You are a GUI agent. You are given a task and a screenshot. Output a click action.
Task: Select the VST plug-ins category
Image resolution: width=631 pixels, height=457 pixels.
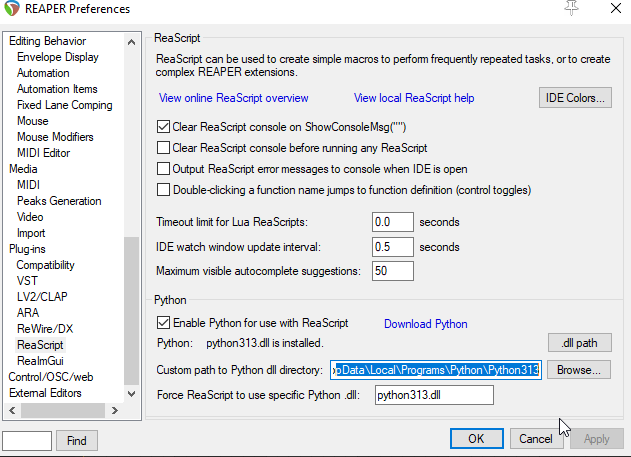[27, 281]
